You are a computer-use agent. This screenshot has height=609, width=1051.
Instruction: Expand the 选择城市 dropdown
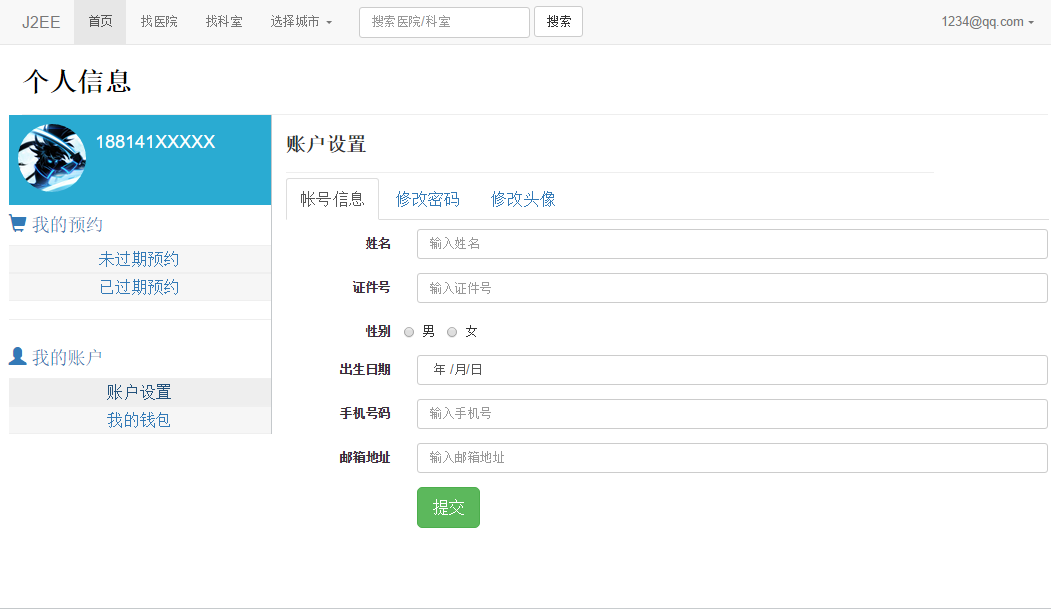(301, 21)
